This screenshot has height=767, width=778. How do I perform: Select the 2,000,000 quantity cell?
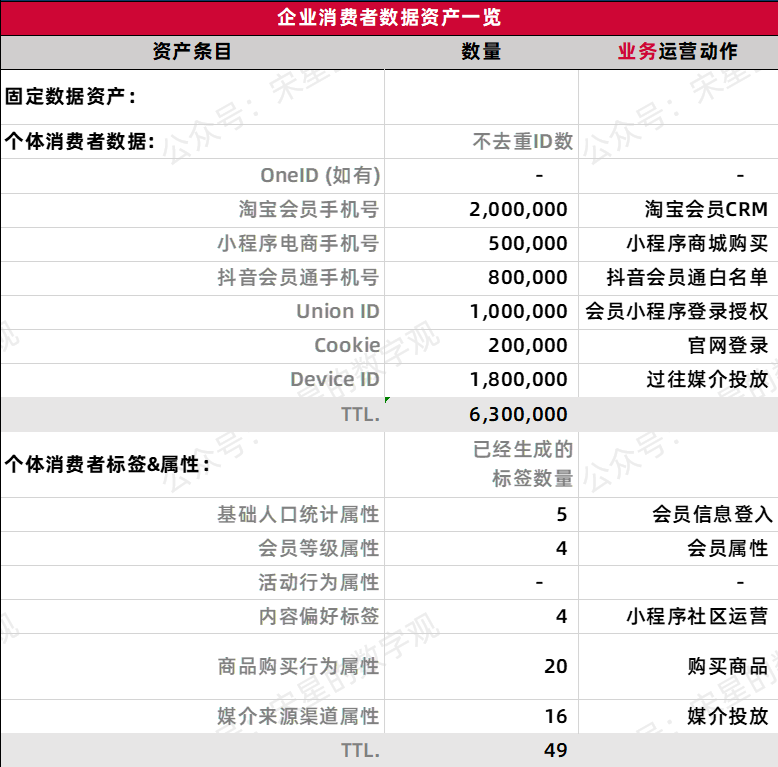tap(518, 210)
